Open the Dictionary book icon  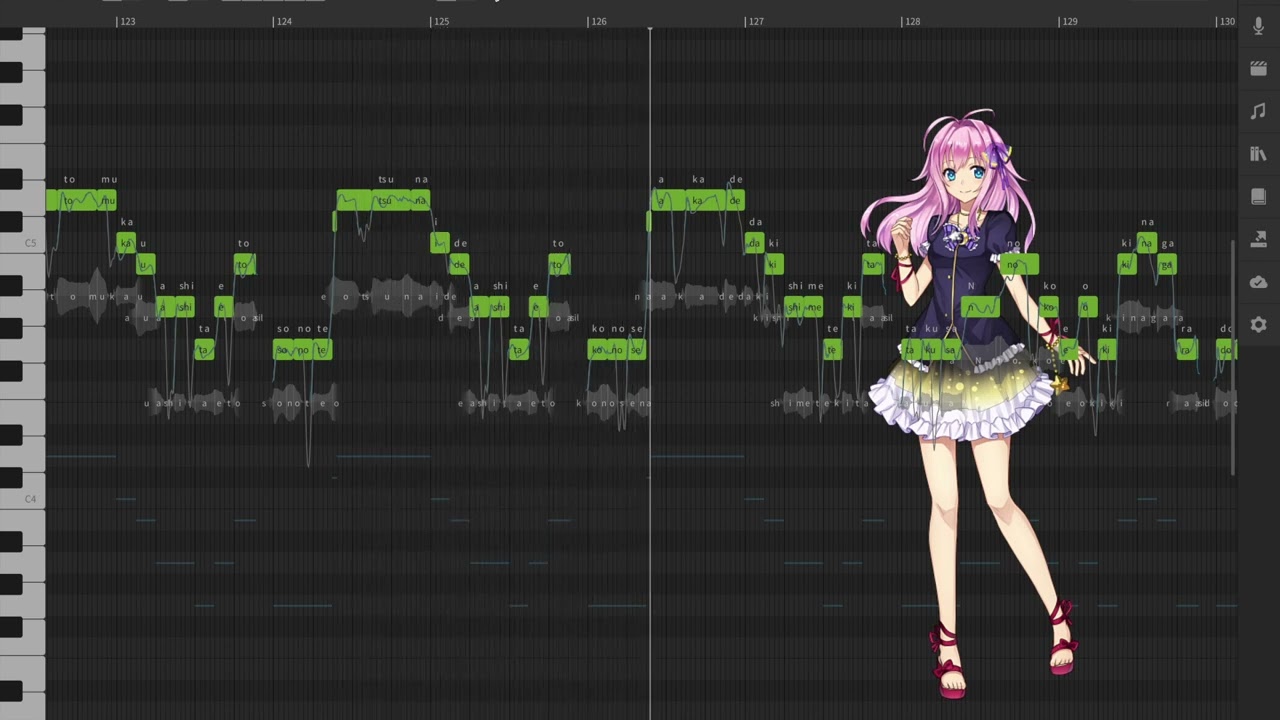1258,197
